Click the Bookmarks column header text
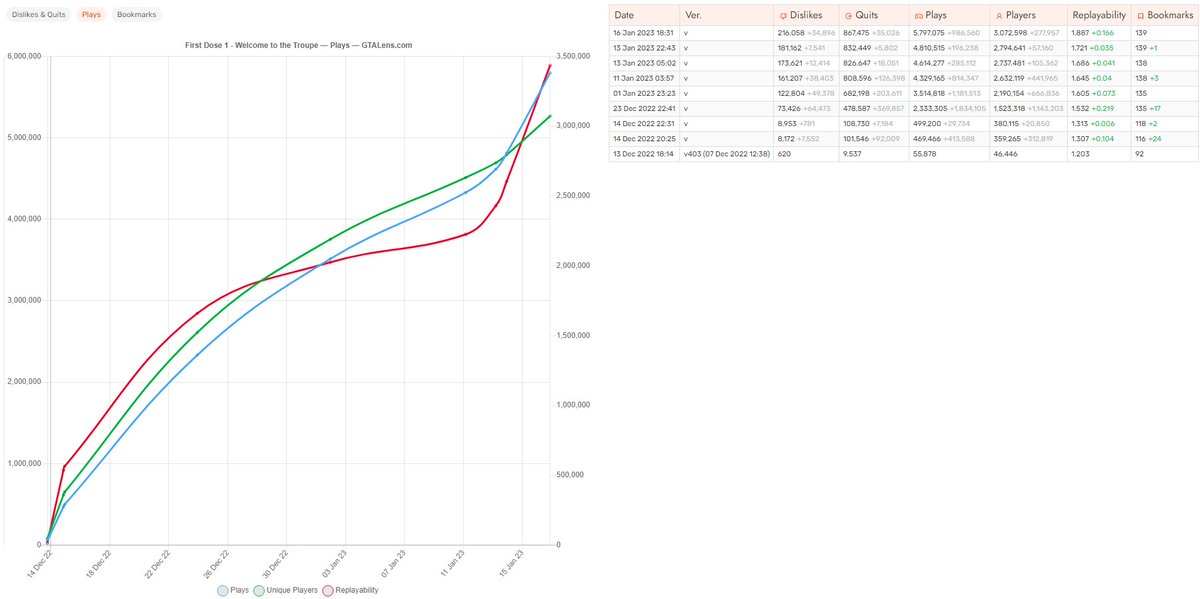 pos(1170,16)
